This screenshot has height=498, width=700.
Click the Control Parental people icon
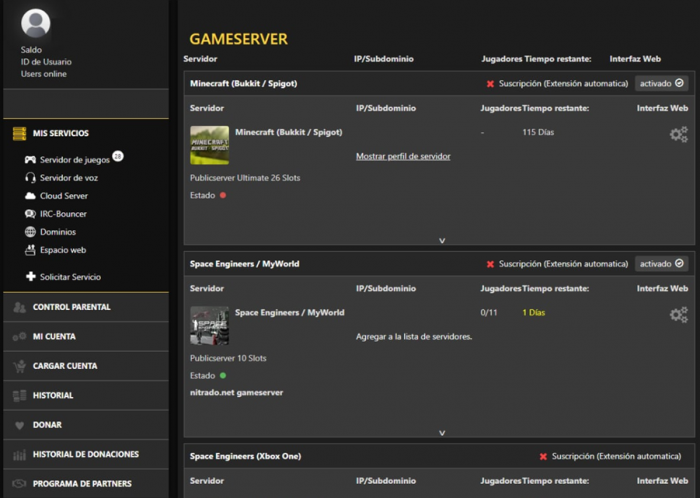(x=19, y=307)
